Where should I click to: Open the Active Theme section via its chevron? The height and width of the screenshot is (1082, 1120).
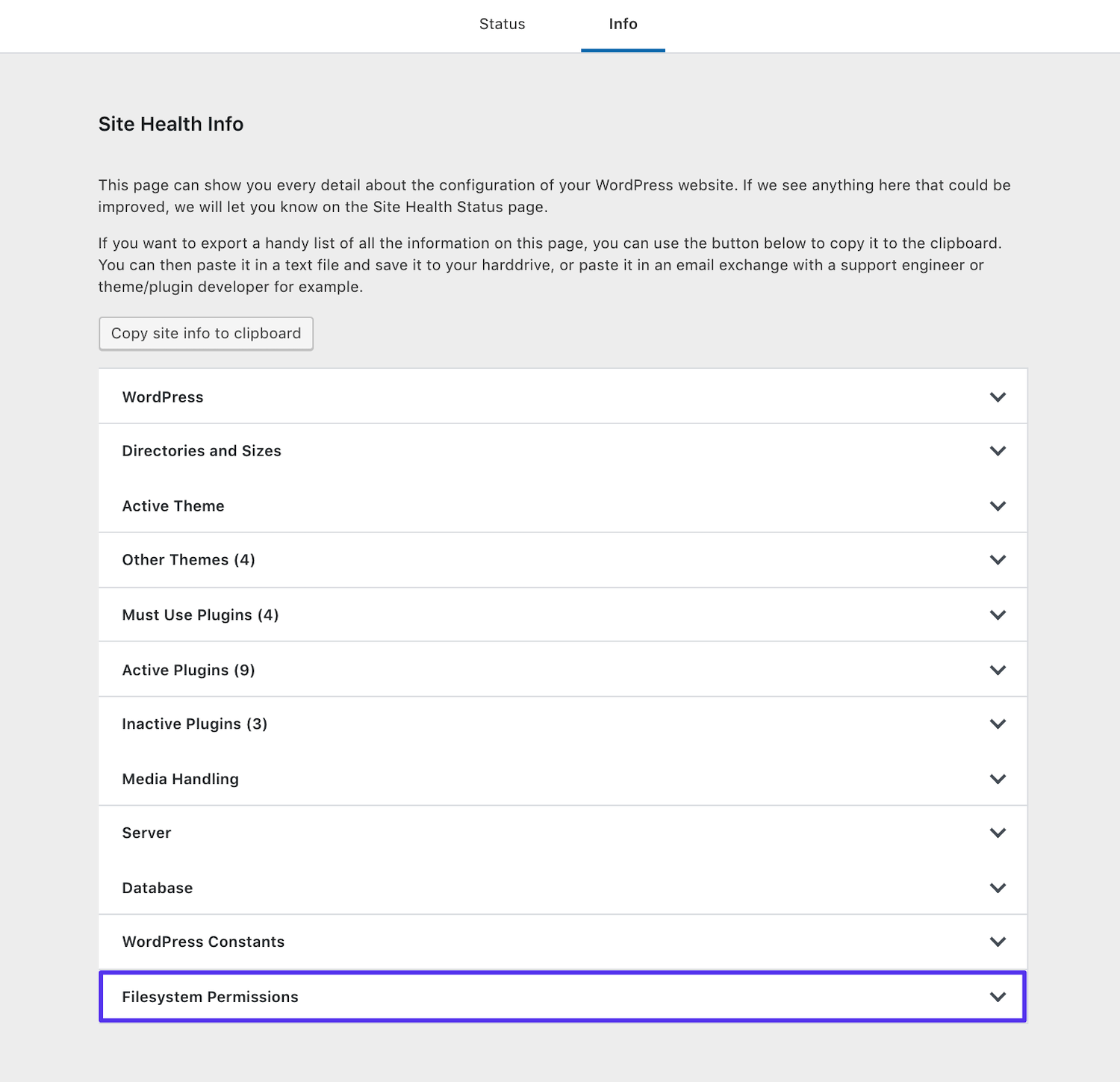click(x=997, y=506)
